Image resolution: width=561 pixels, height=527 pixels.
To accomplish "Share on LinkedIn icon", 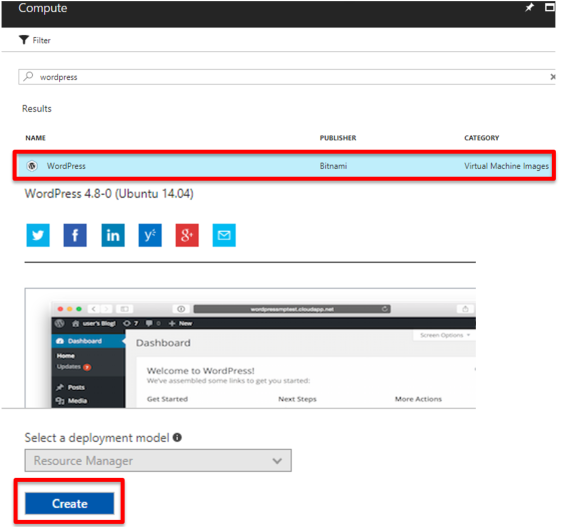I will tap(113, 235).
